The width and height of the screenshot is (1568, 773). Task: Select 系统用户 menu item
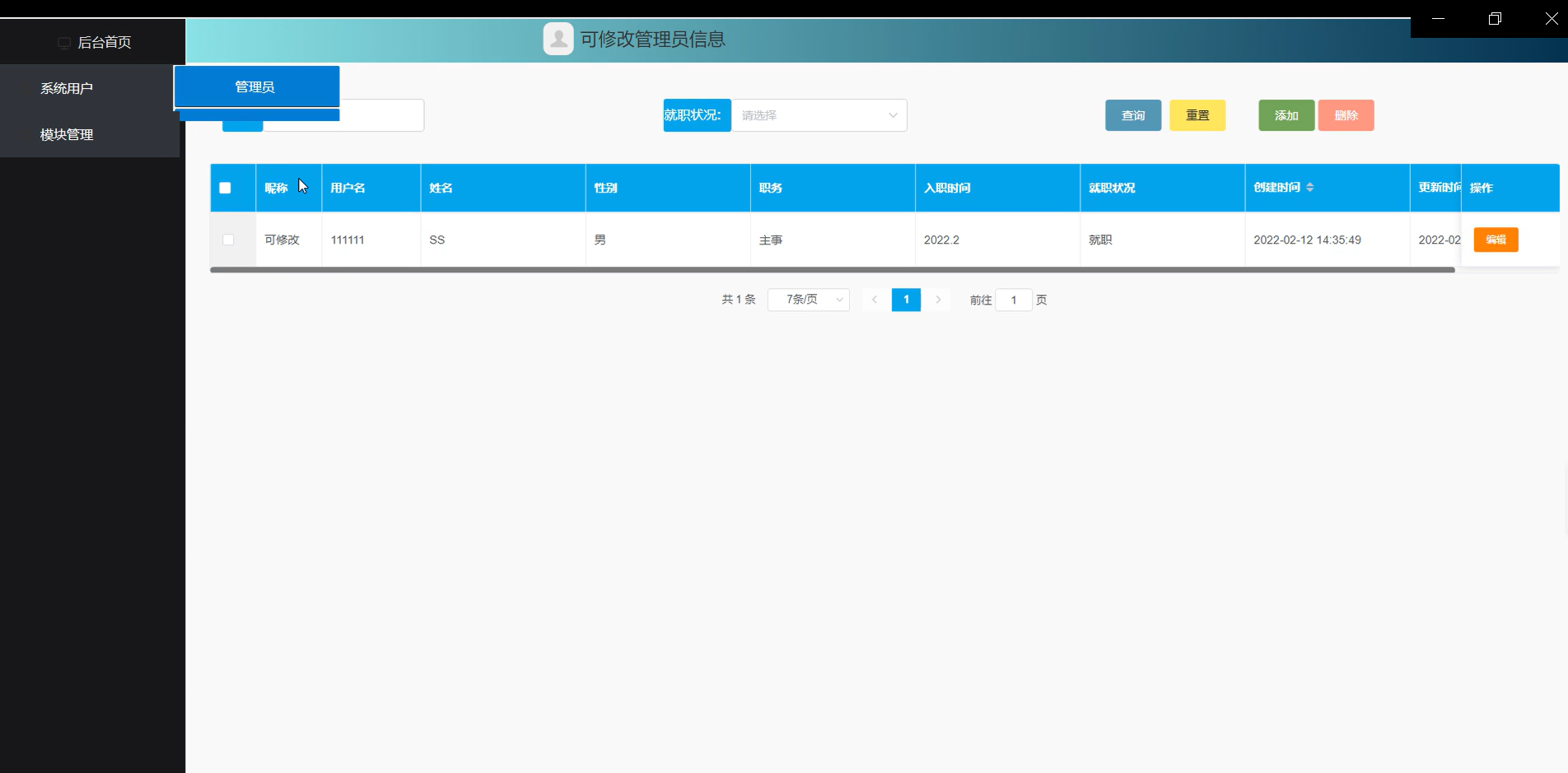(90, 88)
